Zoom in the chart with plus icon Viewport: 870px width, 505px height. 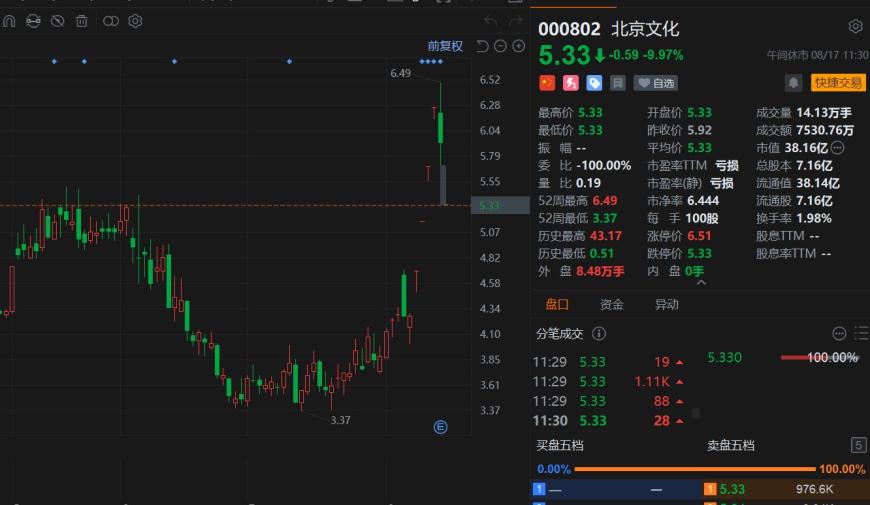(x=519, y=46)
